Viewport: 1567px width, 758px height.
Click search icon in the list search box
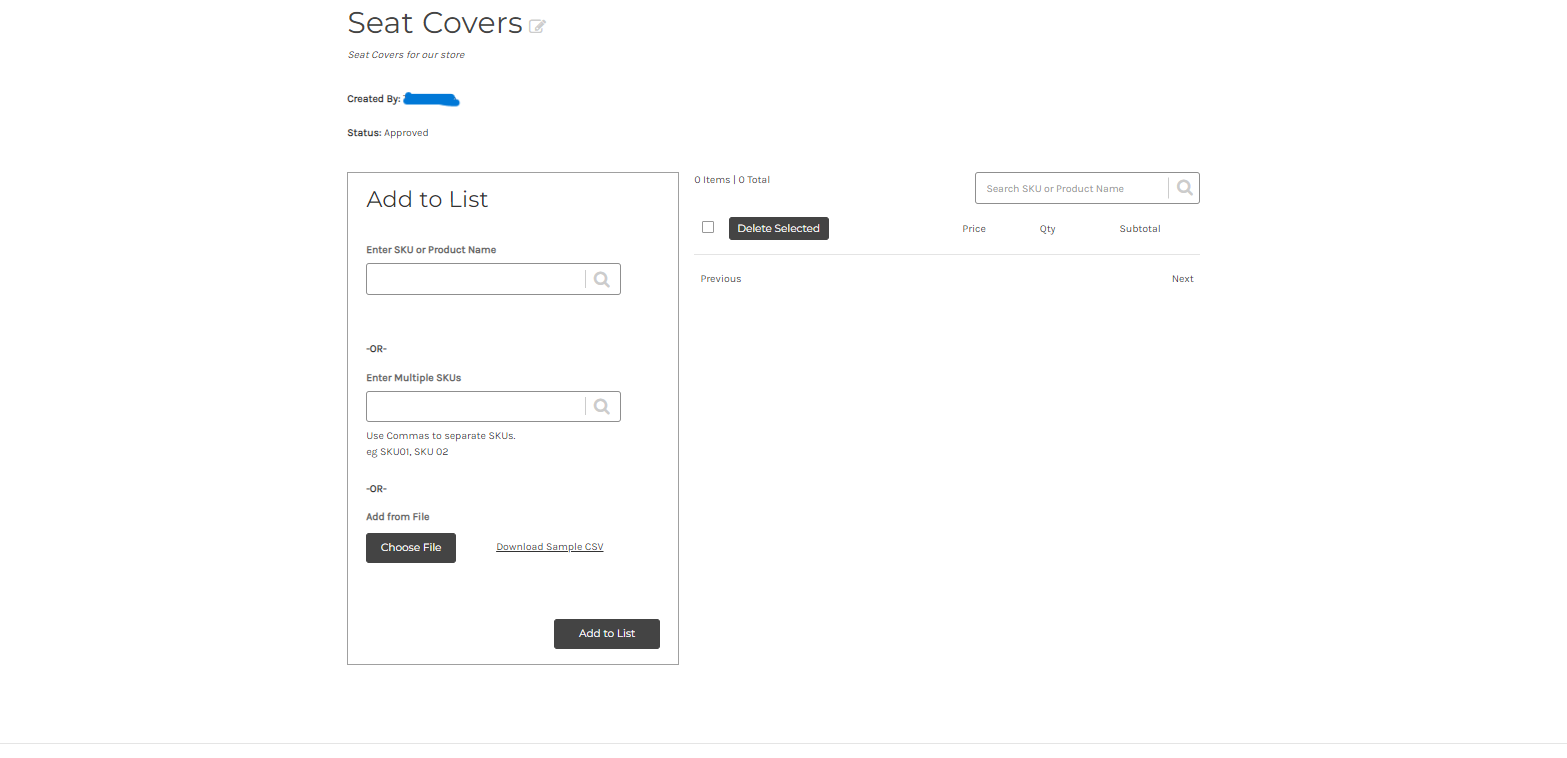pyautogui.click(x=1184, y=188)
